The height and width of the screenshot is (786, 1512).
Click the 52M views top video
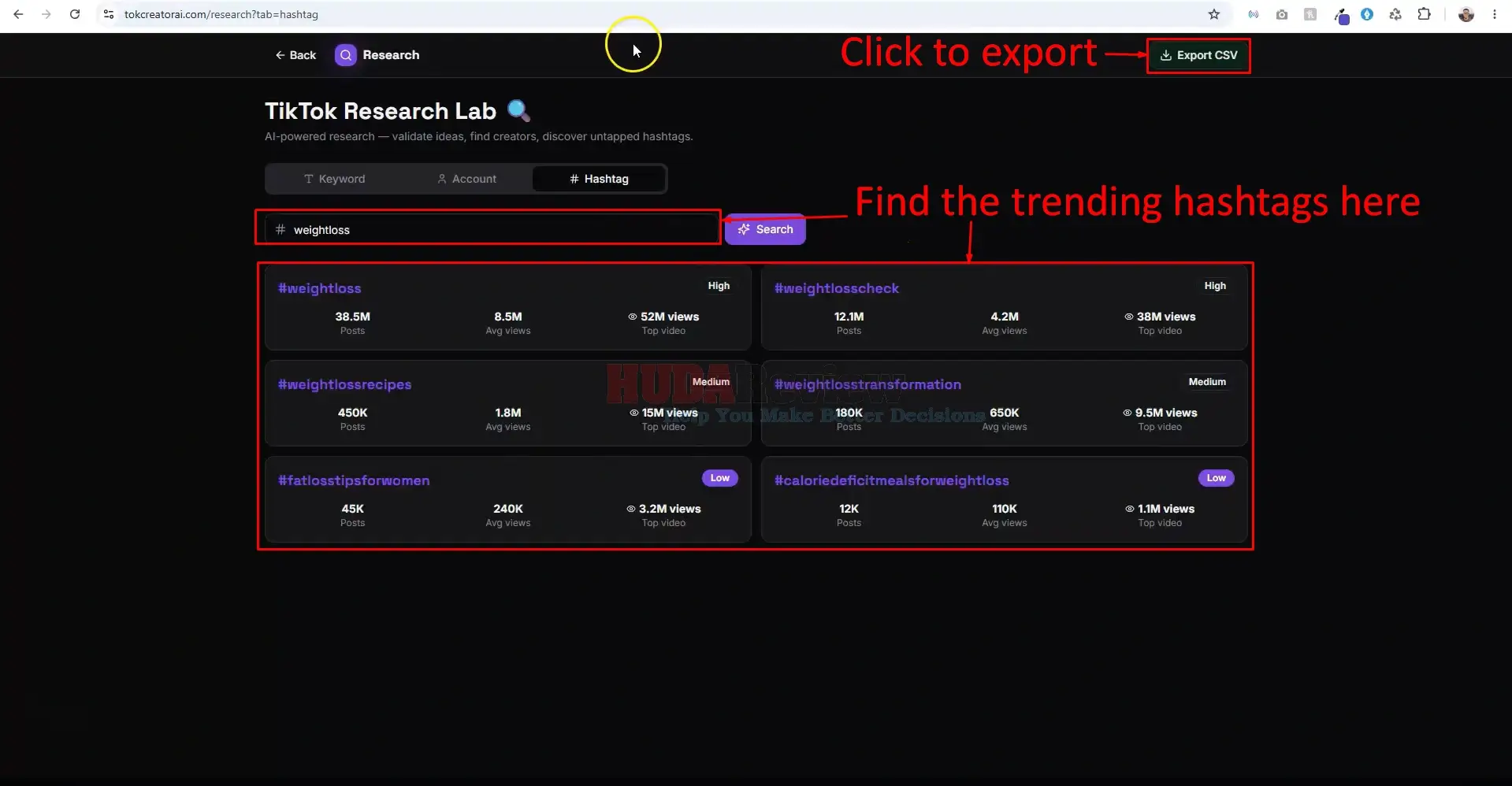(x=663, y=317)
